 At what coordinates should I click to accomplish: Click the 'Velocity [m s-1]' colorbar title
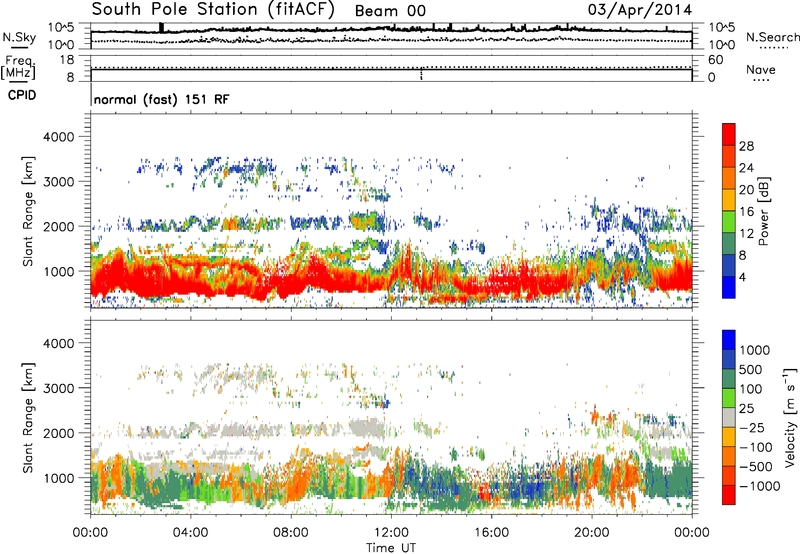[x=790, y=418]
